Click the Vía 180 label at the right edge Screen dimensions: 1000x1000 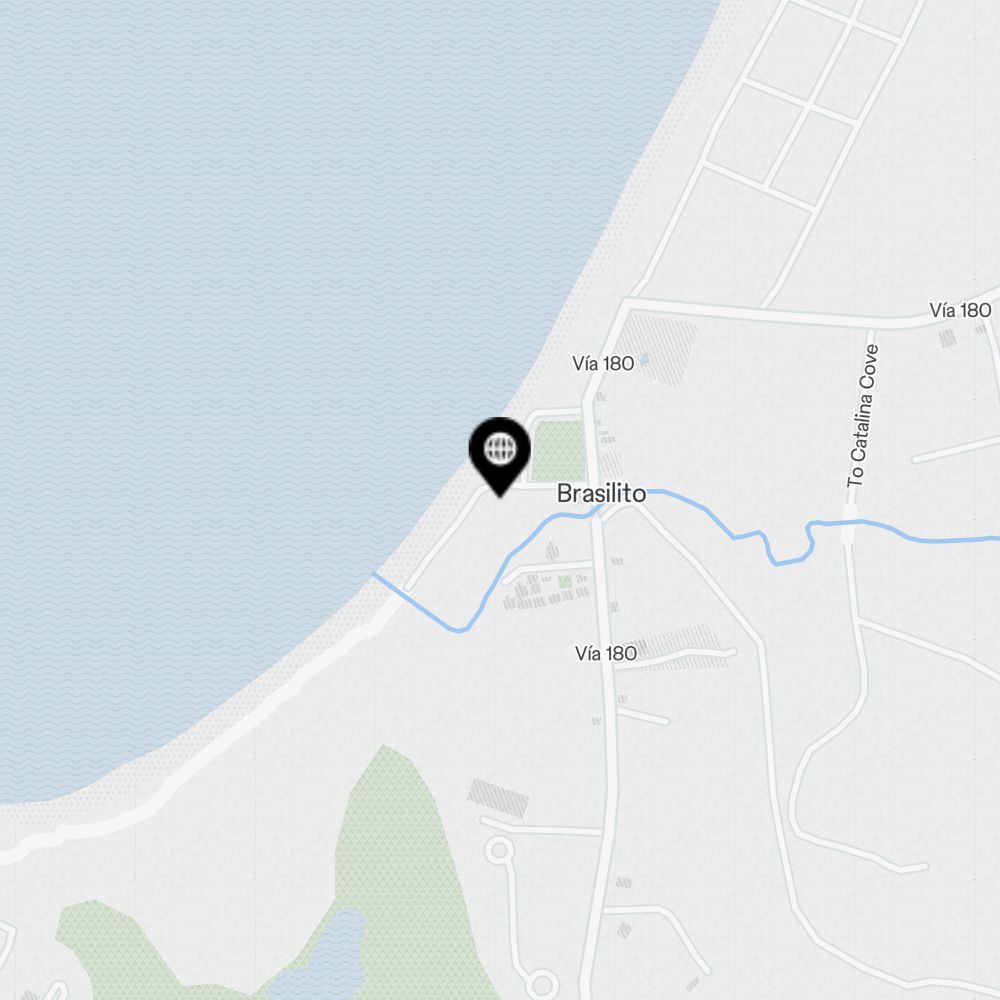click(960, 310)
